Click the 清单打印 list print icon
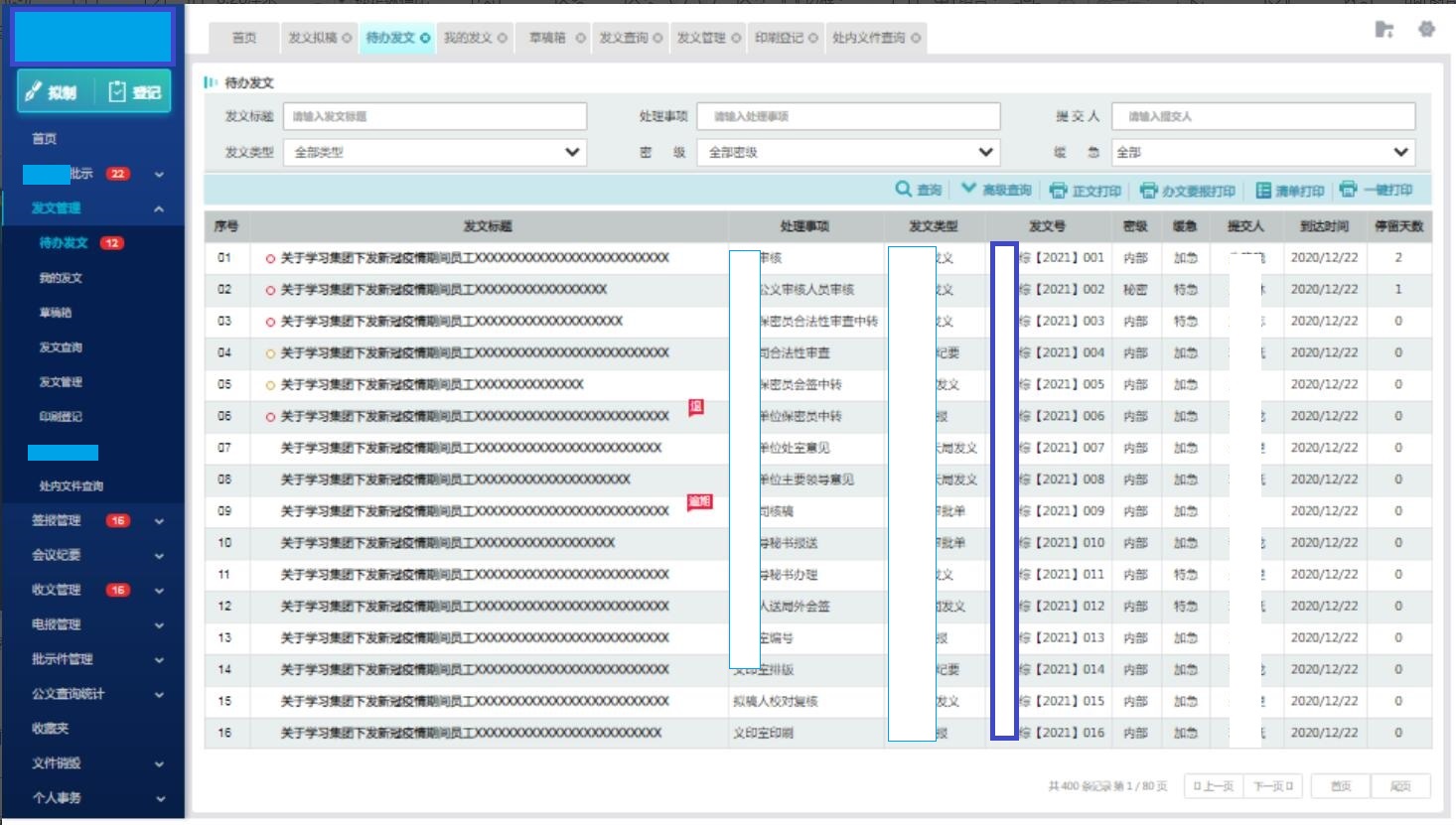Viewport: 1456px width, 825px height. point(1263,190)
